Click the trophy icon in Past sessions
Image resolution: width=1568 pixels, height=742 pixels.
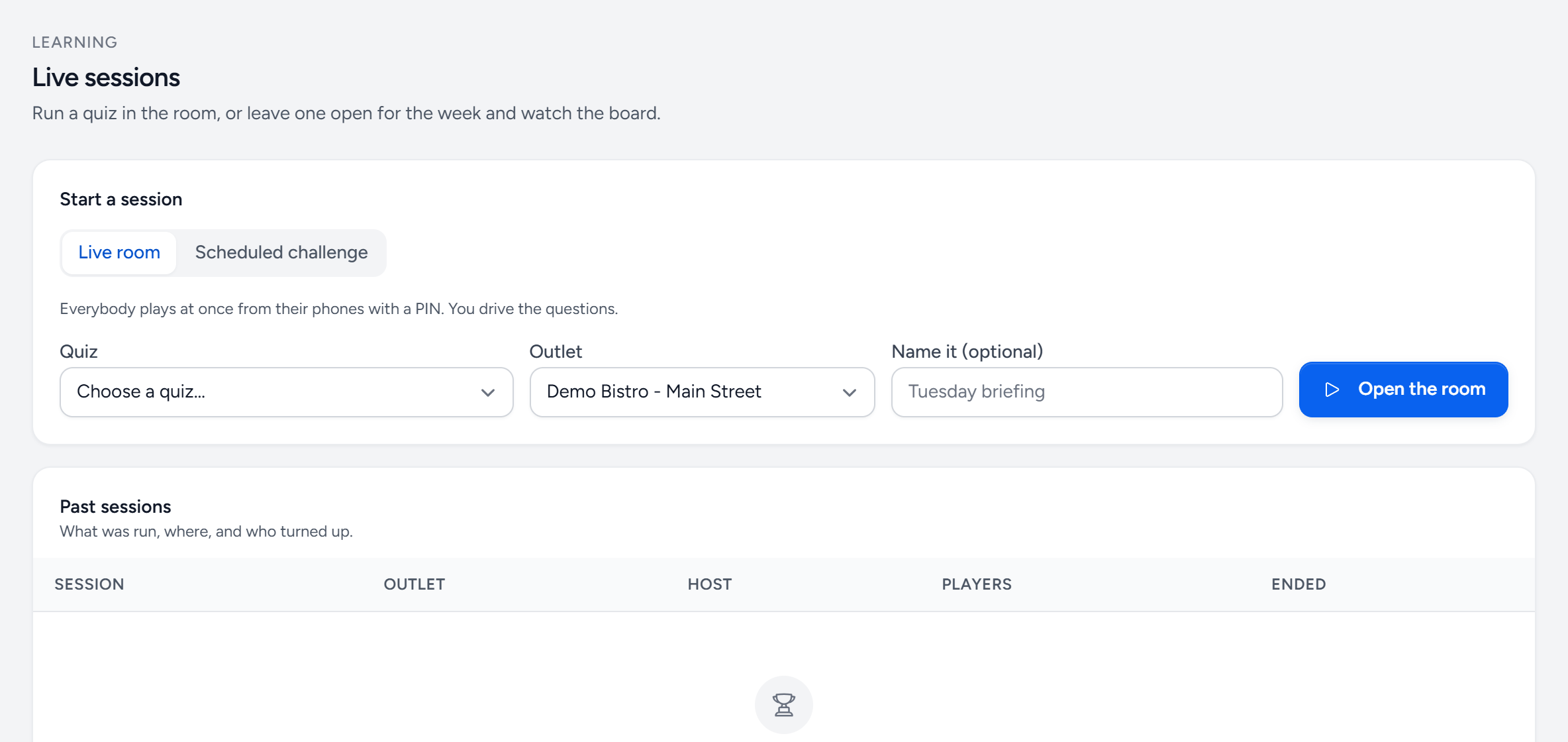point(784,704)
